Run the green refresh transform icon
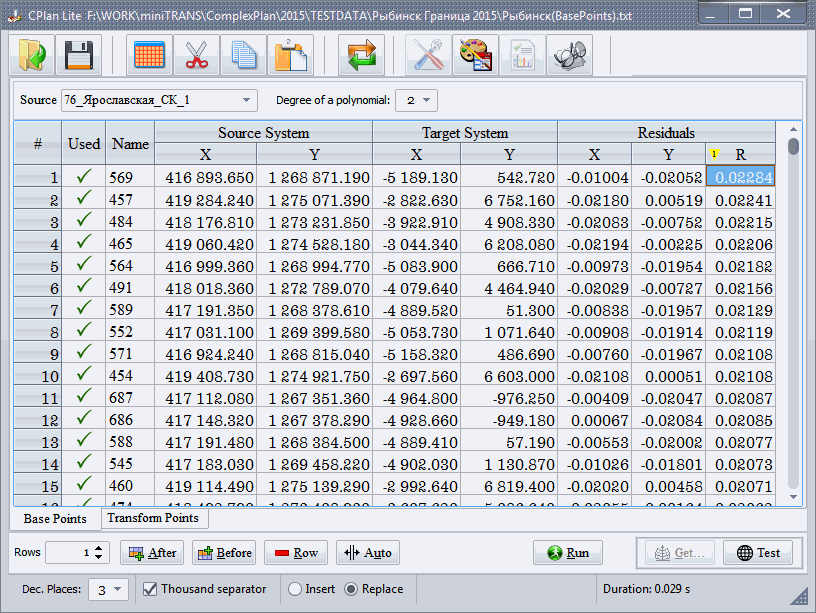Image resolution: width=816 pixels, height=613 pixels. click(361, 56)
